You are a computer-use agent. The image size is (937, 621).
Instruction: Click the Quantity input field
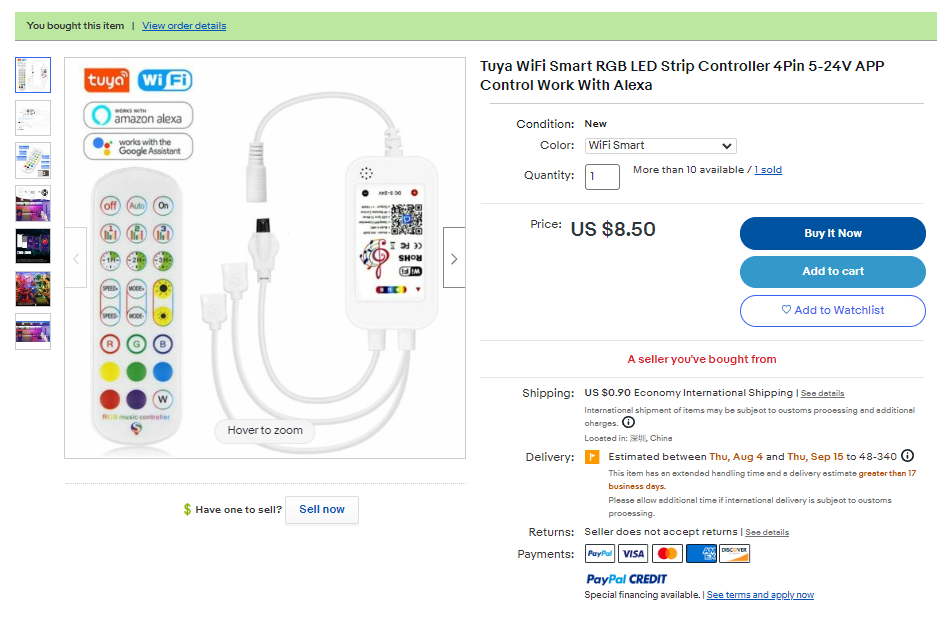pos(602,177)
